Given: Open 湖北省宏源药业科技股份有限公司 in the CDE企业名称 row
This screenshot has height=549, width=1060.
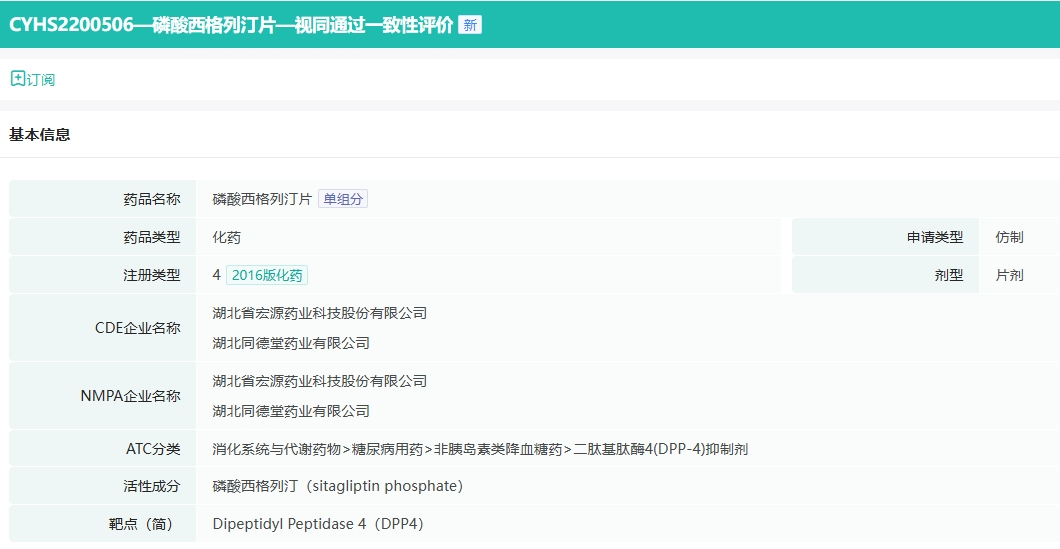Looking at the screenshot, I should 319,313.
